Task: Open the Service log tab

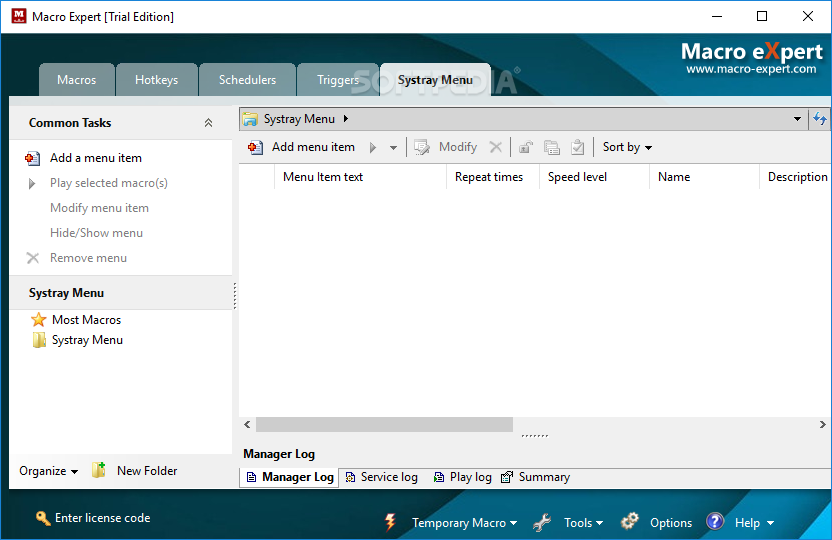Action: coord(382,477)
